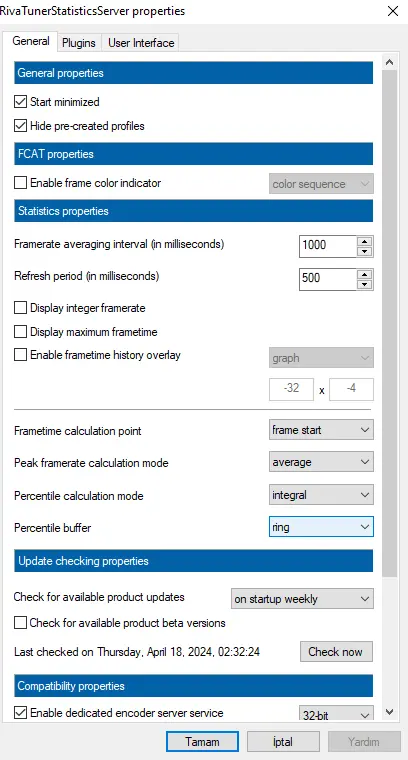Open the User Interface tab
This screenshot has height=760, width=408.
(141, 43)
